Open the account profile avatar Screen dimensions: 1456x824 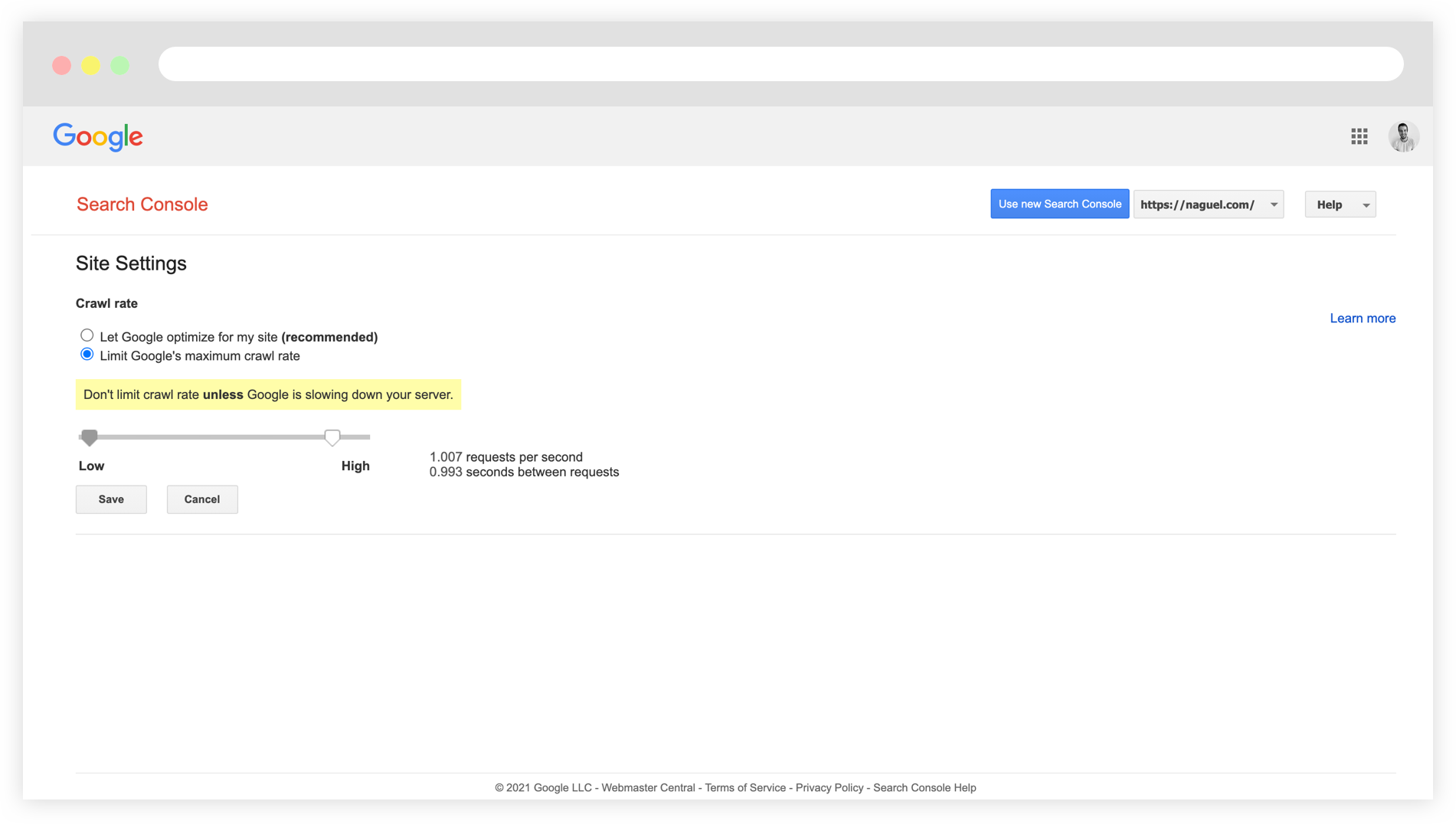point(1403,136)
